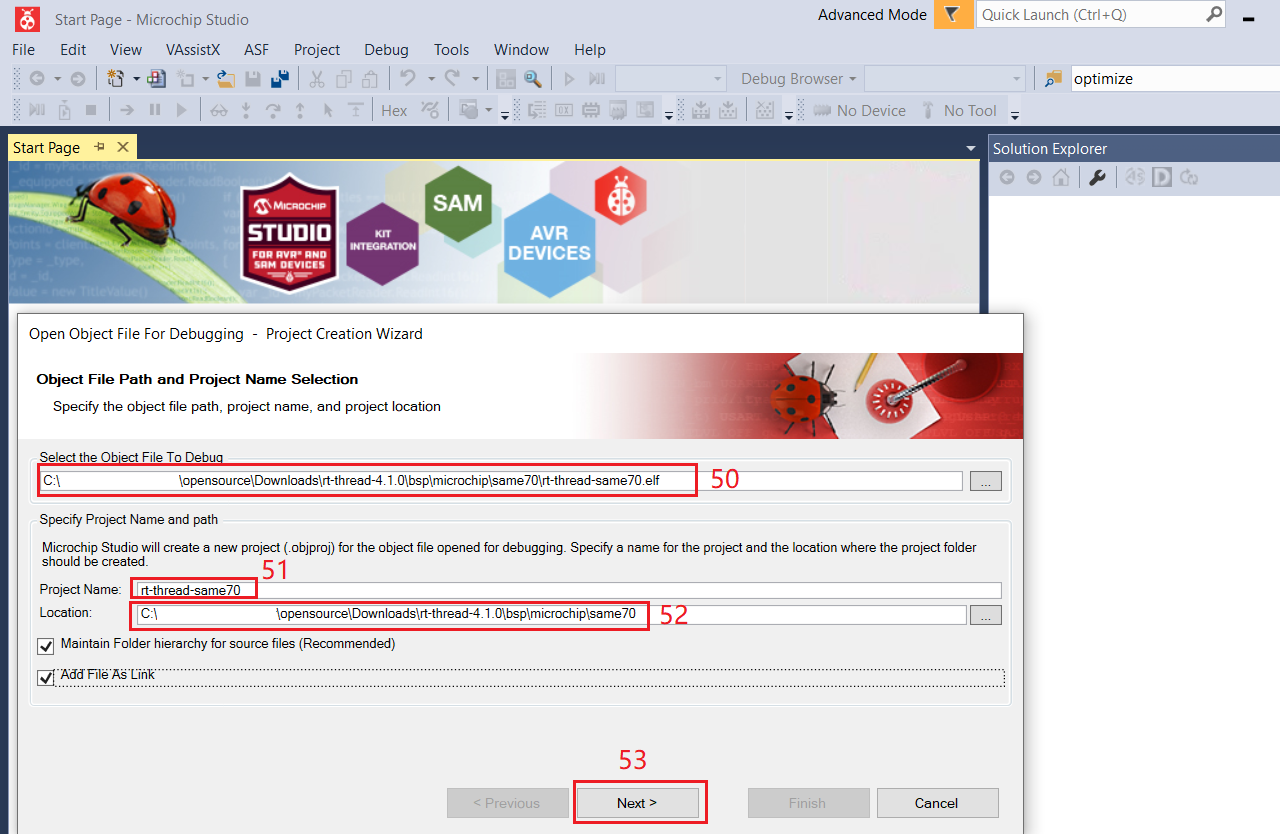1280x834 pixels.
Task: Open the document tab list dropdown arrow
Action: [970, 149]
